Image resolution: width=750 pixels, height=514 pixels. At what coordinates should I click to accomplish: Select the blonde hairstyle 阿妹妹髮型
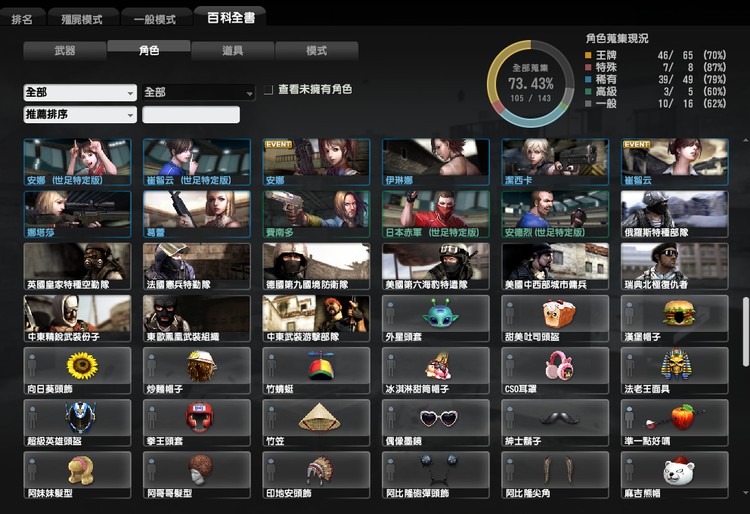point(77,475)
